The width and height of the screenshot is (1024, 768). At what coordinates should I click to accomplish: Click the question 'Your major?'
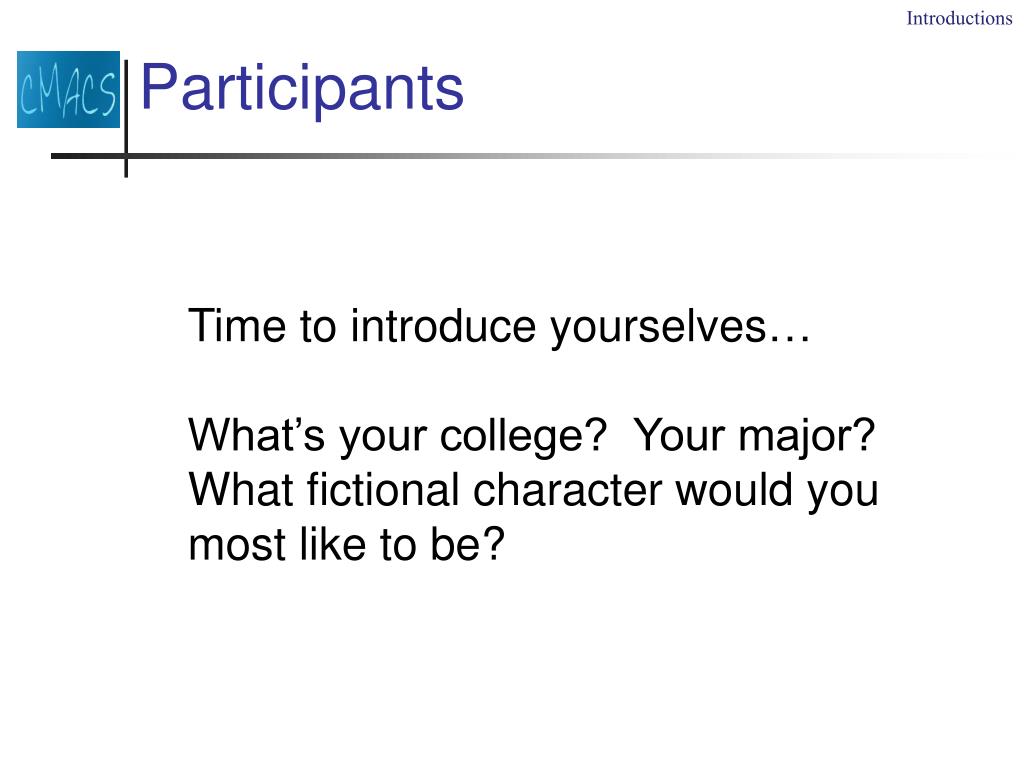point(755,436)
